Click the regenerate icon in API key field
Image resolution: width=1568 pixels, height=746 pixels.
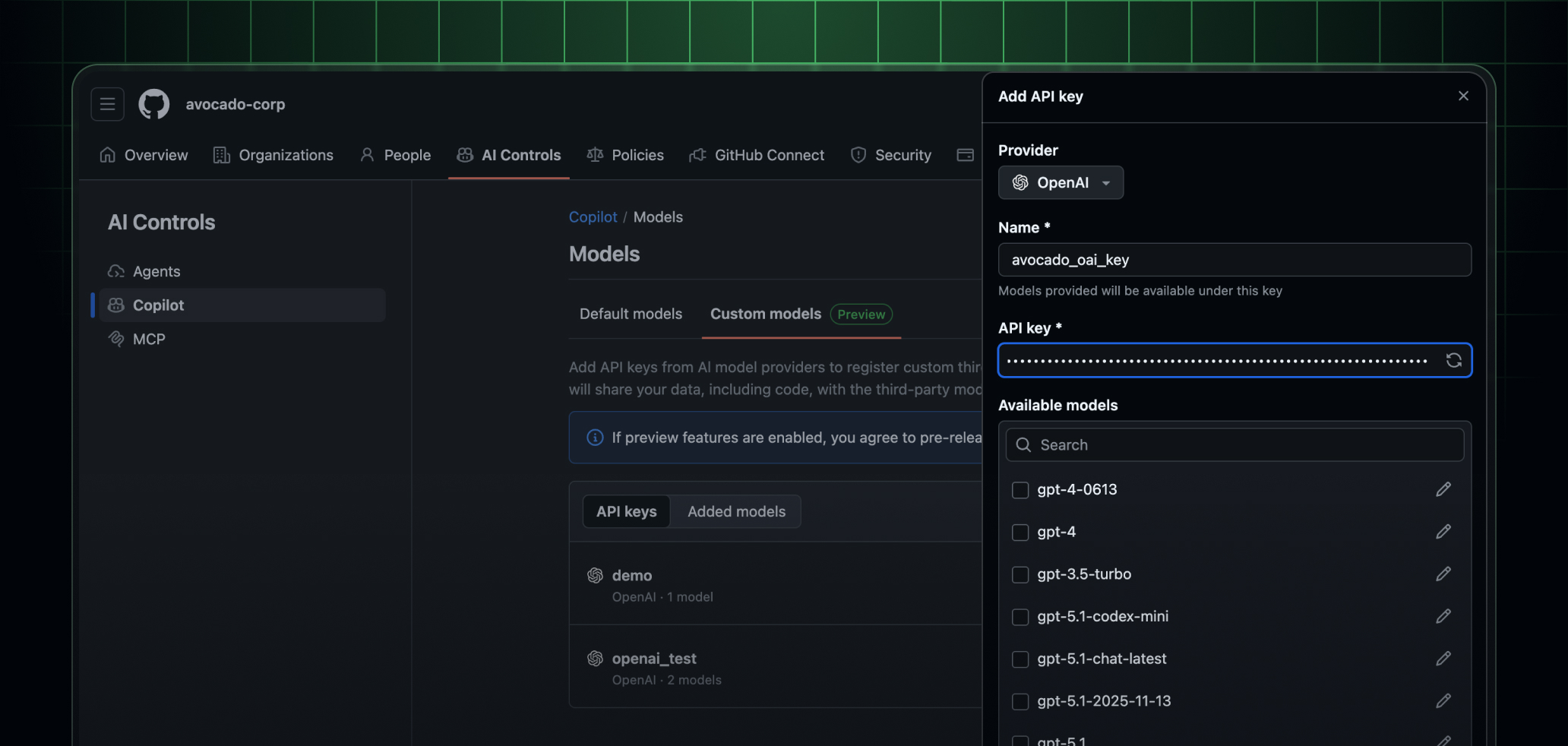(x=1455, y=360)
